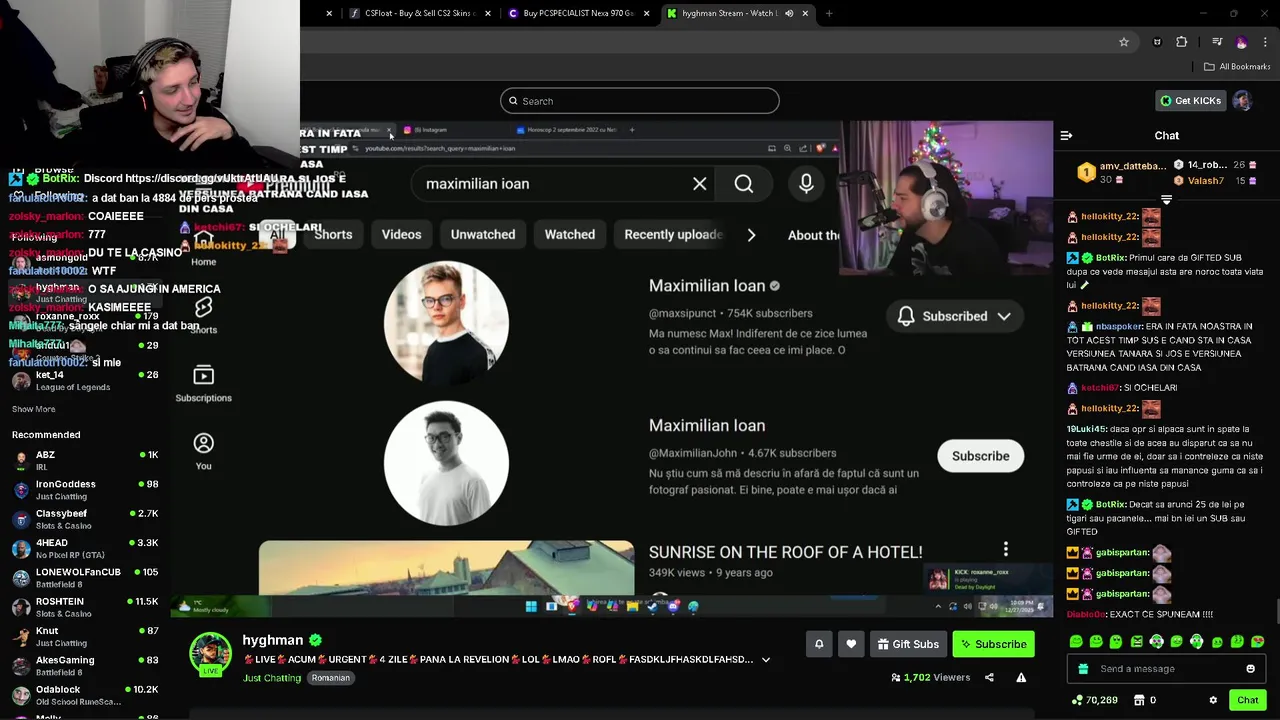Toggle stream notifications bell
Screen dimensions: 1280x720
[819, 644]
